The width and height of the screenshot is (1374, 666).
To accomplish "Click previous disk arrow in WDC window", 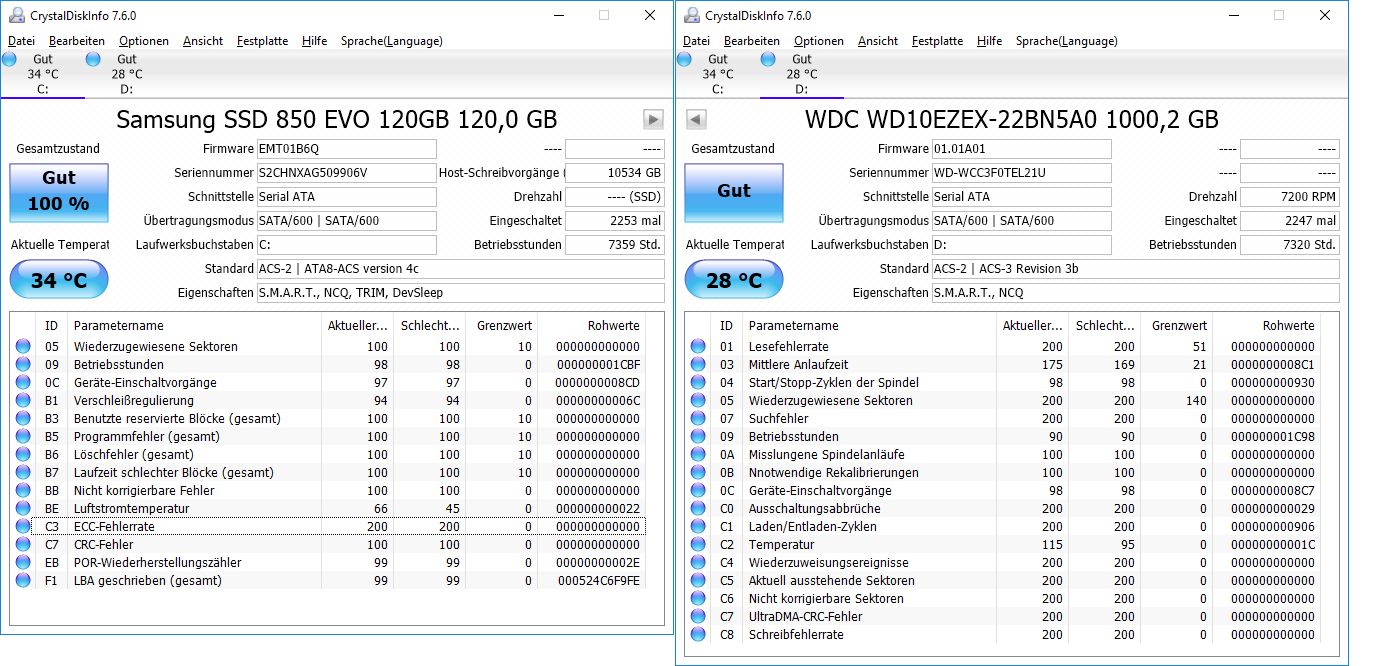I will point(696,120).
